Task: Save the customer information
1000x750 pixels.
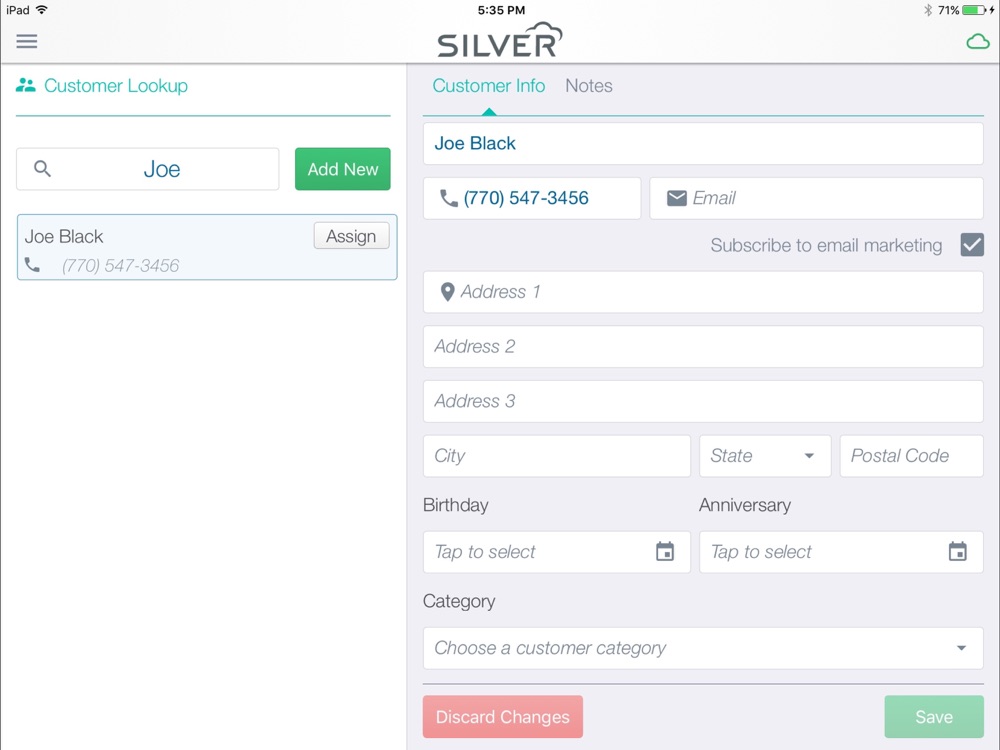Action: pyautogui.click(x=934, y=717)
